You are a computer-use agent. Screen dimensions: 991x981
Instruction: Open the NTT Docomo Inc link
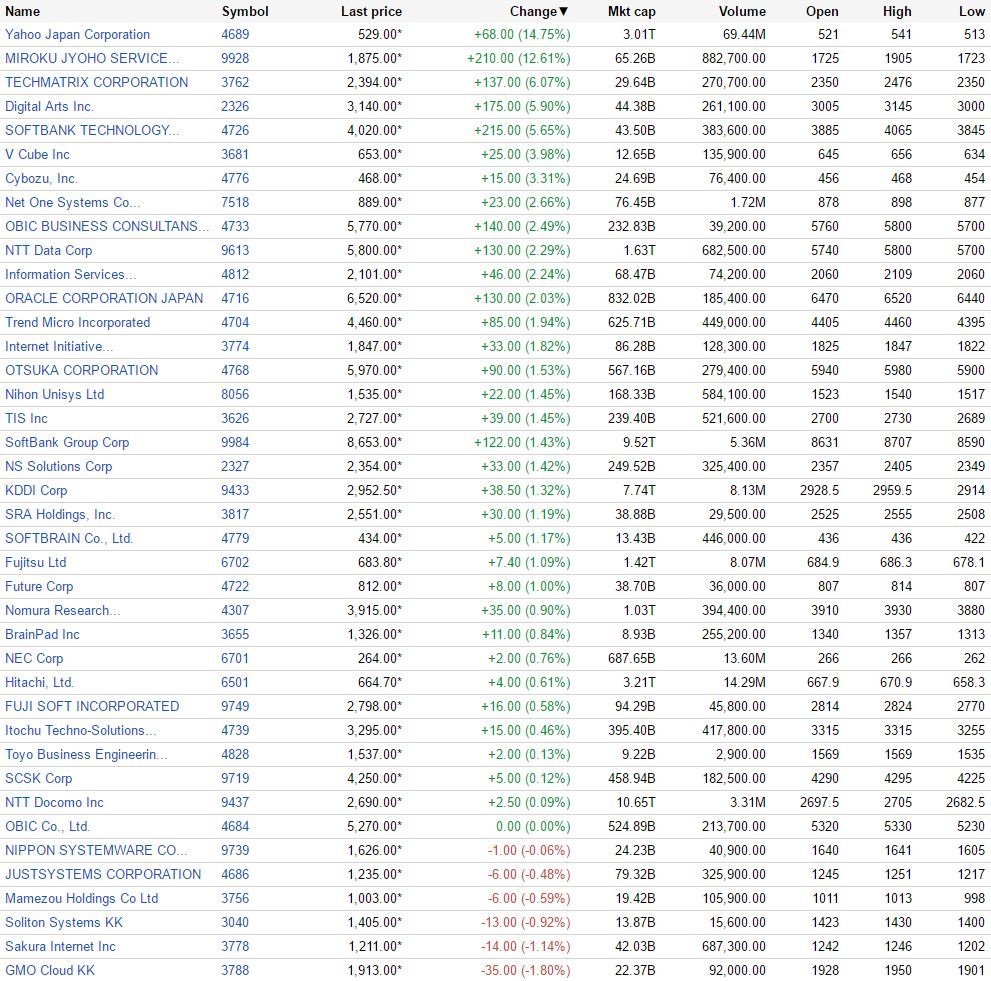click(54, 803)
